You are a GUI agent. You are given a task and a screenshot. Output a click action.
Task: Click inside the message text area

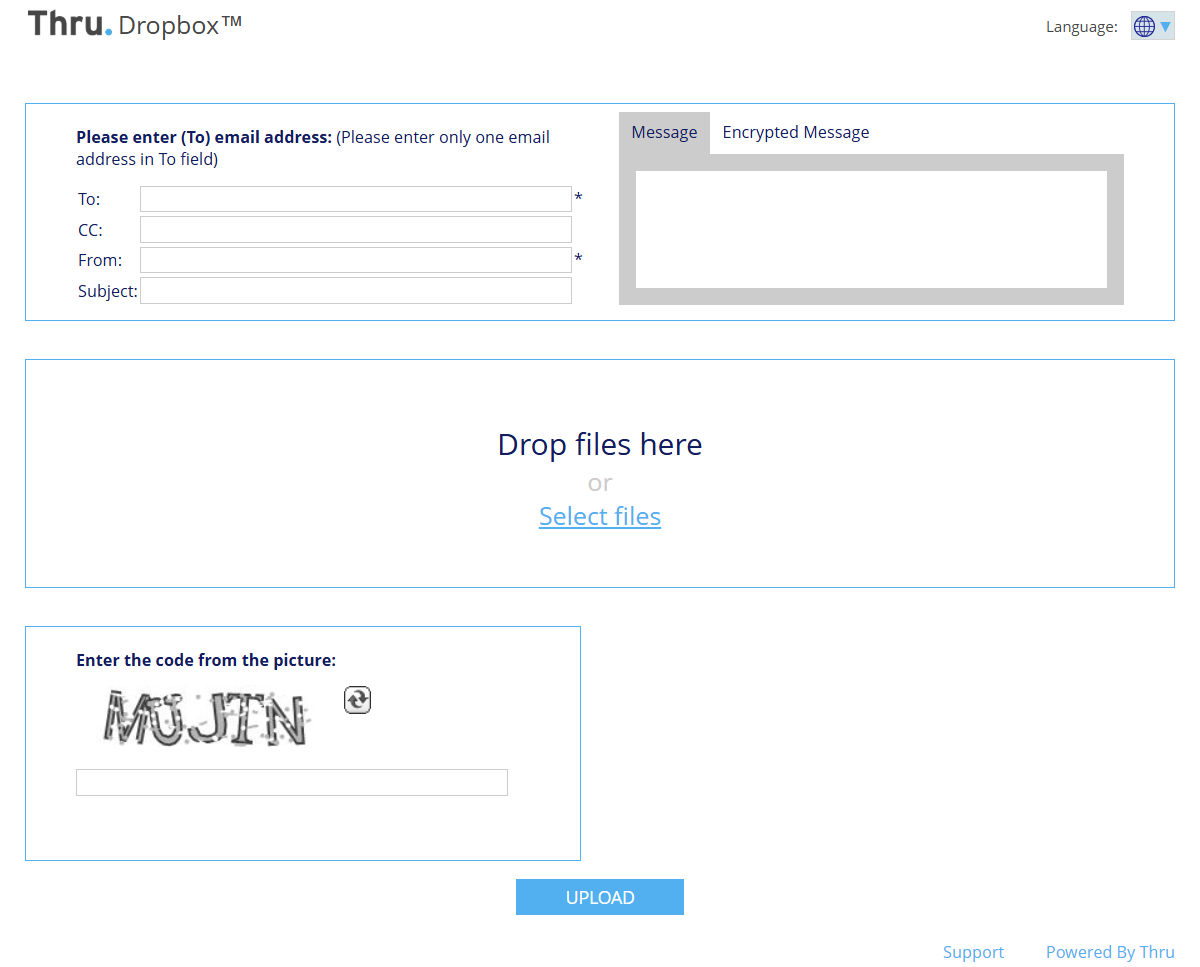(870, 229)
